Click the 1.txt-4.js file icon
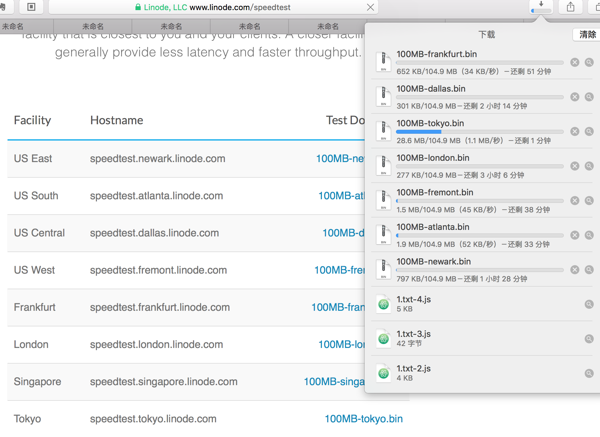This screenshot has width=600, height=437. [x=383, y=304]
